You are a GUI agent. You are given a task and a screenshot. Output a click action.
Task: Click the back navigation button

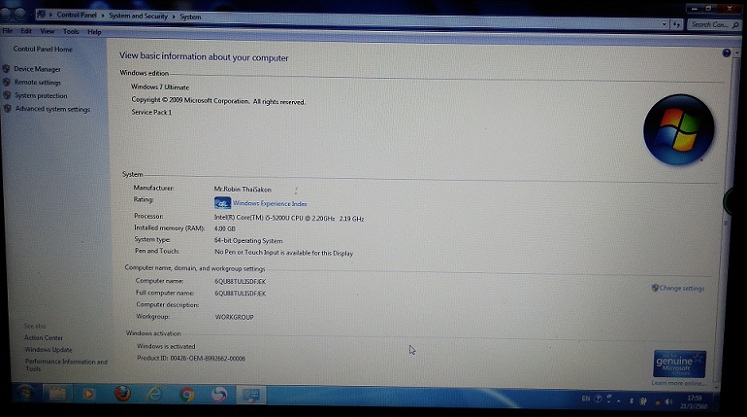pyautogui.click(x=6, y=14)
